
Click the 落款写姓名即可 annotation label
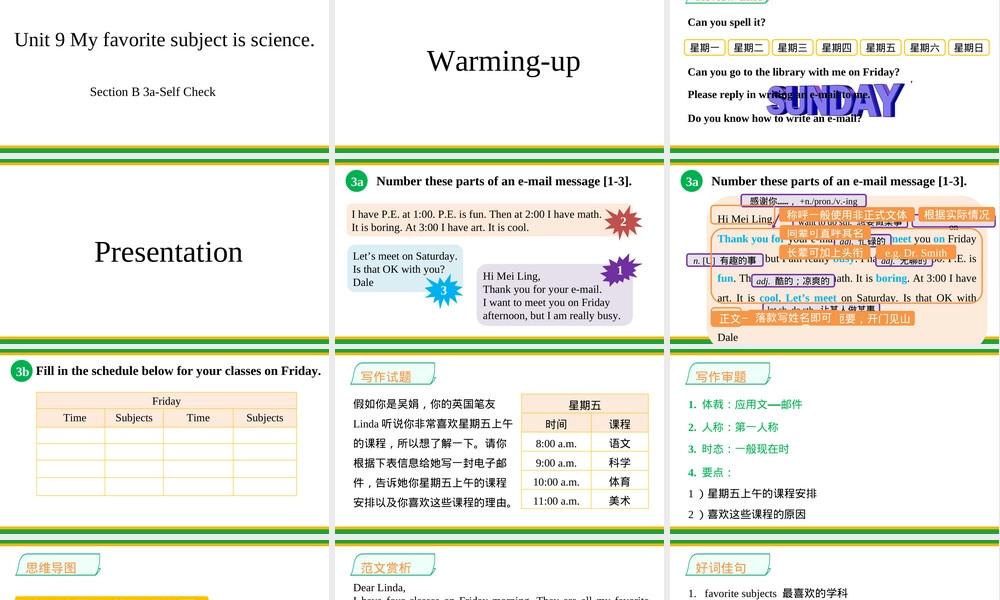793,318
